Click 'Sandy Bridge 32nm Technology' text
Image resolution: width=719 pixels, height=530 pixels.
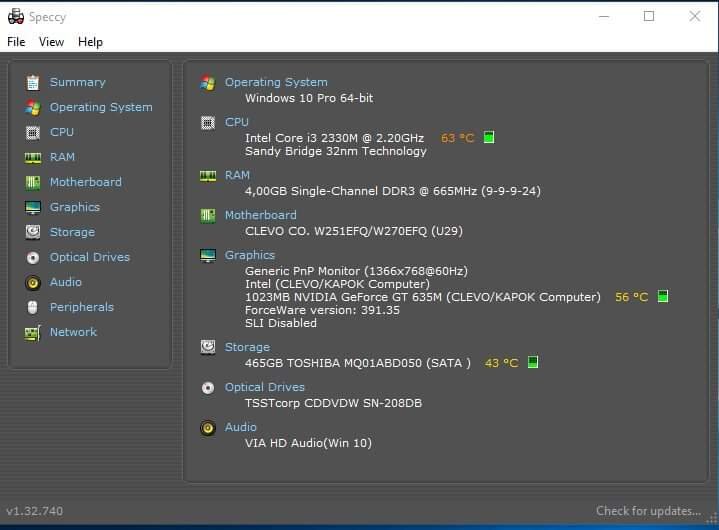pyautogui.click(x=336, y=151)
